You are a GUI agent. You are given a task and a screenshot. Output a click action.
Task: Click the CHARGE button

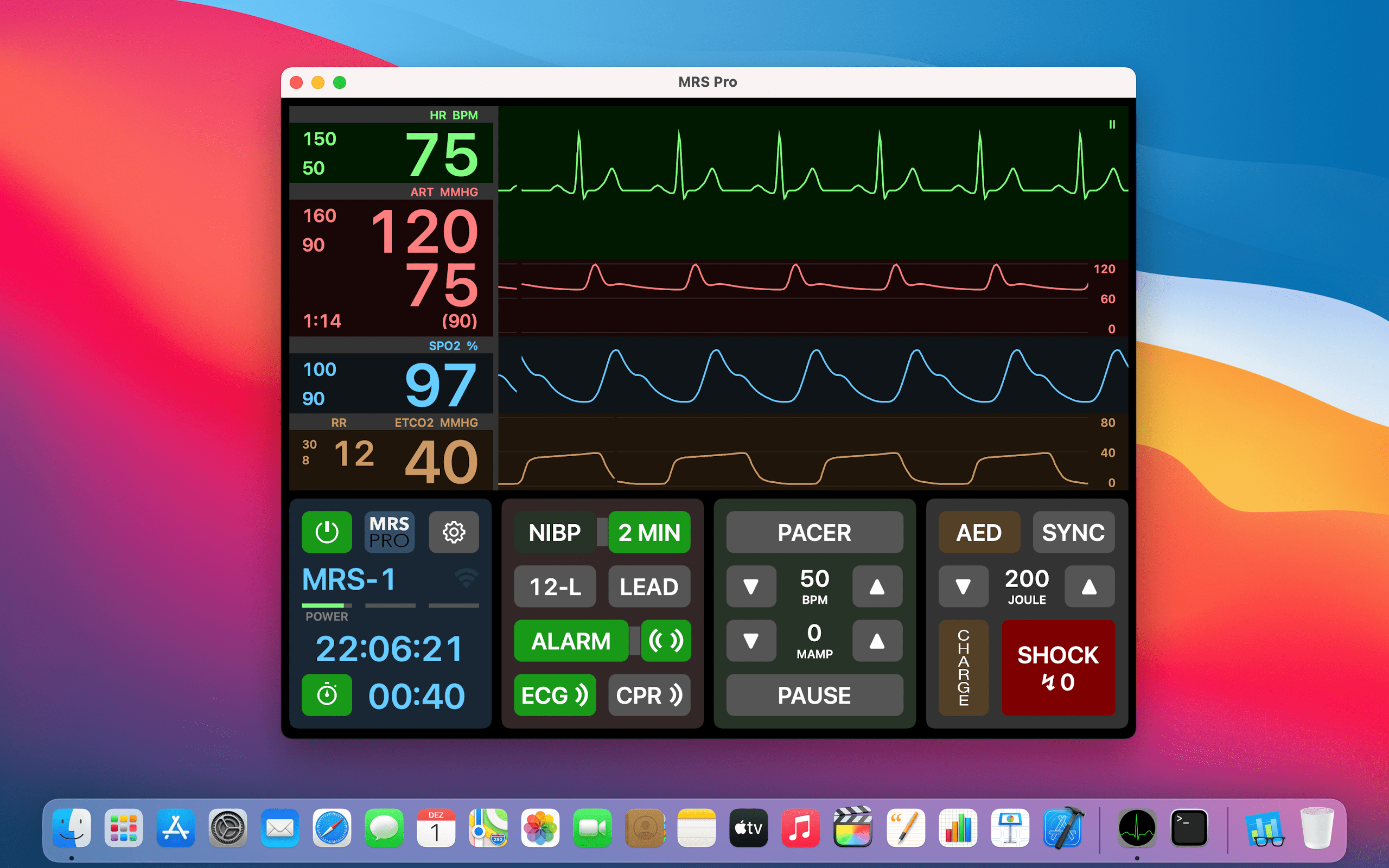[957, 665]
